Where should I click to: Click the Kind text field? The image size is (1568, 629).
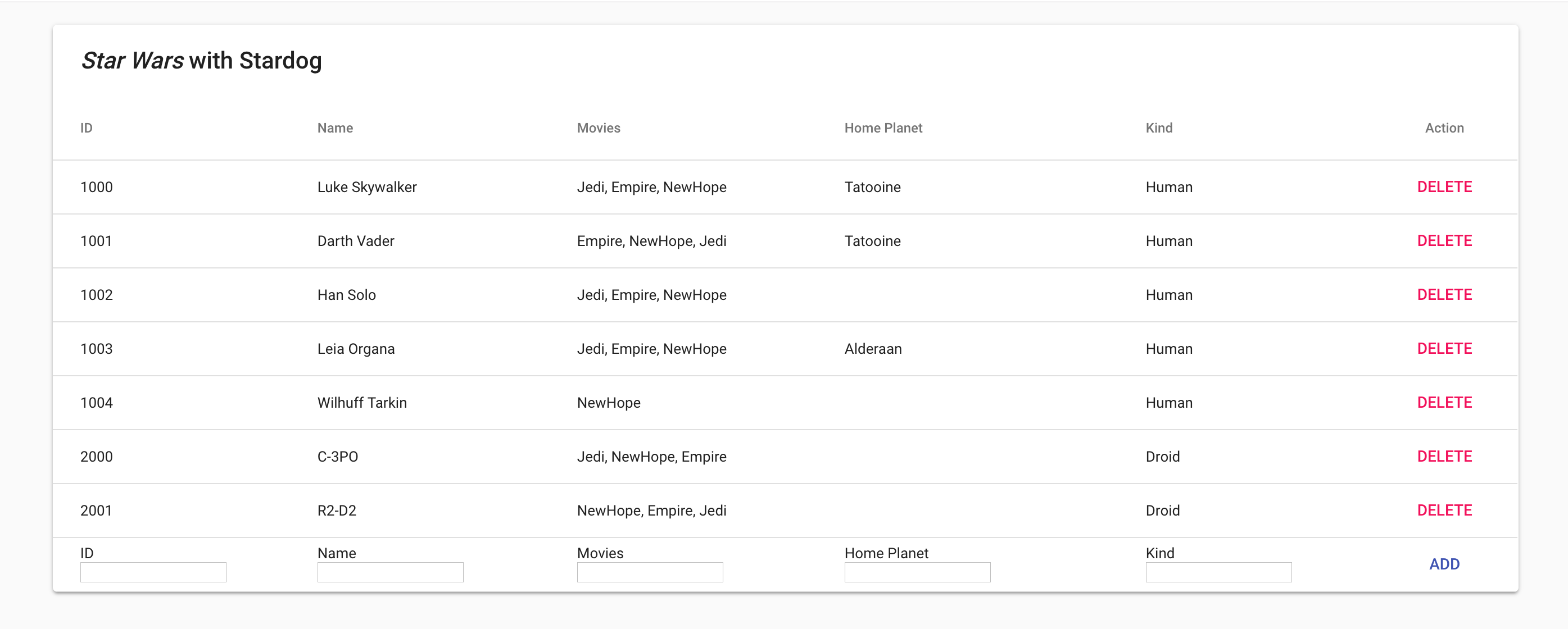1218,572
